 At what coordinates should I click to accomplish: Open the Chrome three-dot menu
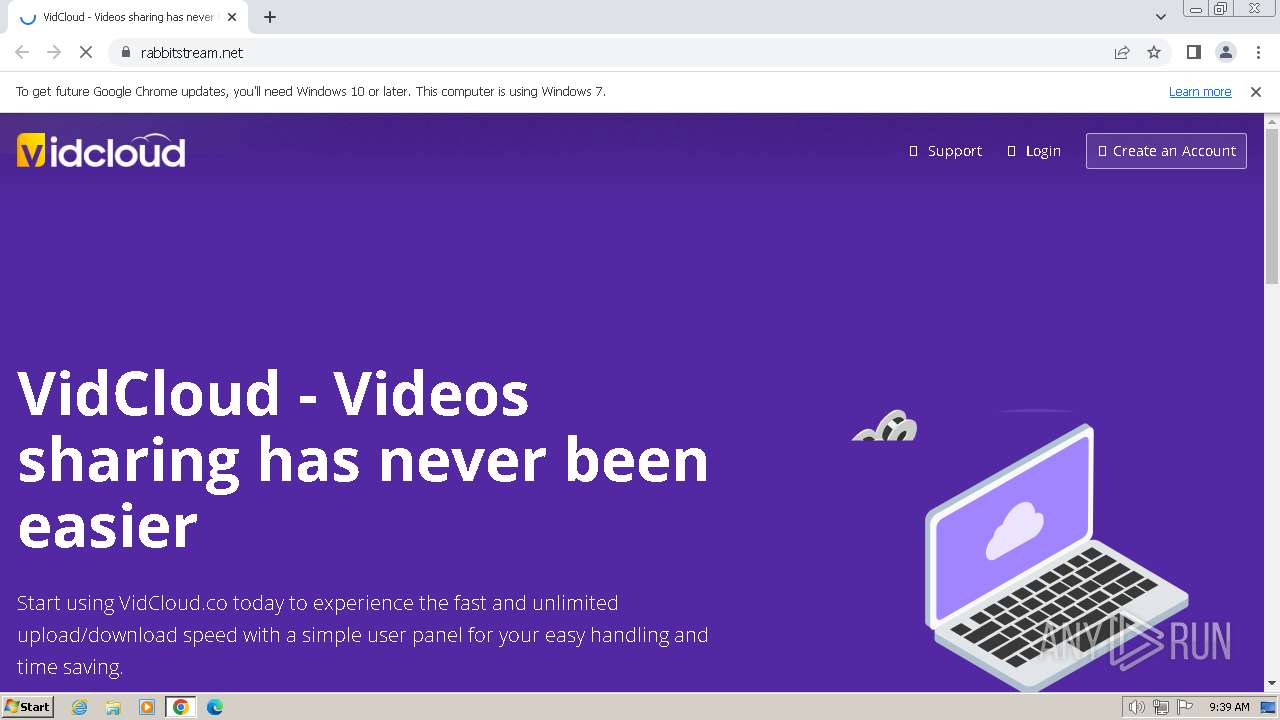(1258, 52)
